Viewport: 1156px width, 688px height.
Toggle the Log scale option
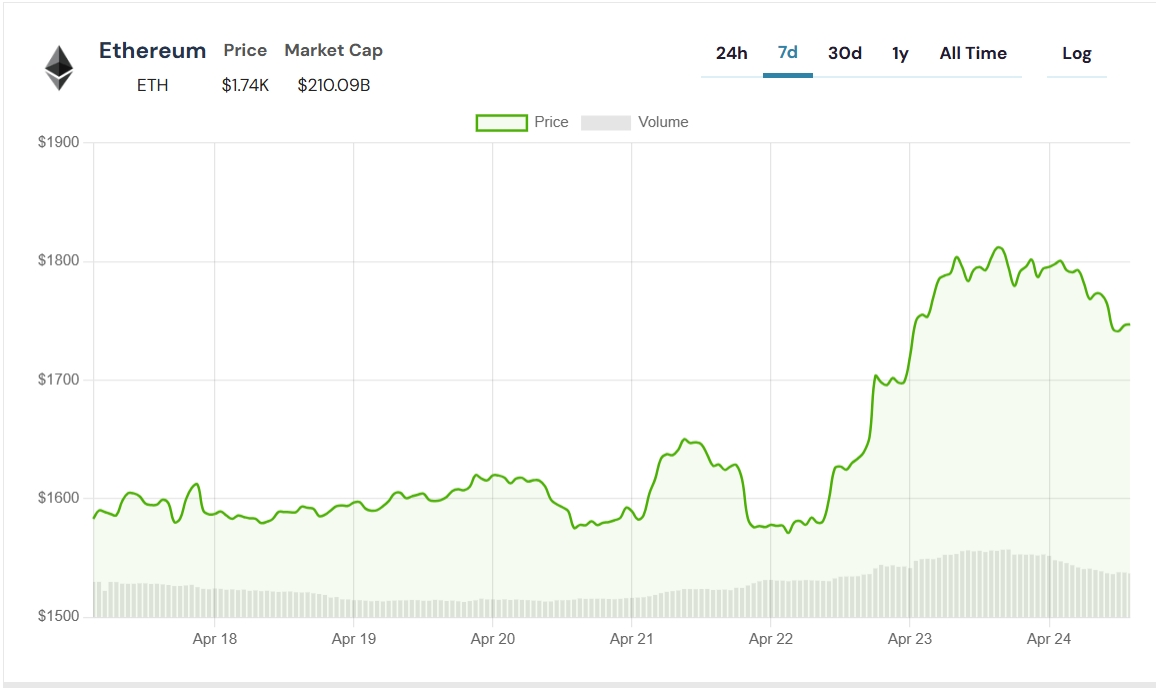[1076, 54]
